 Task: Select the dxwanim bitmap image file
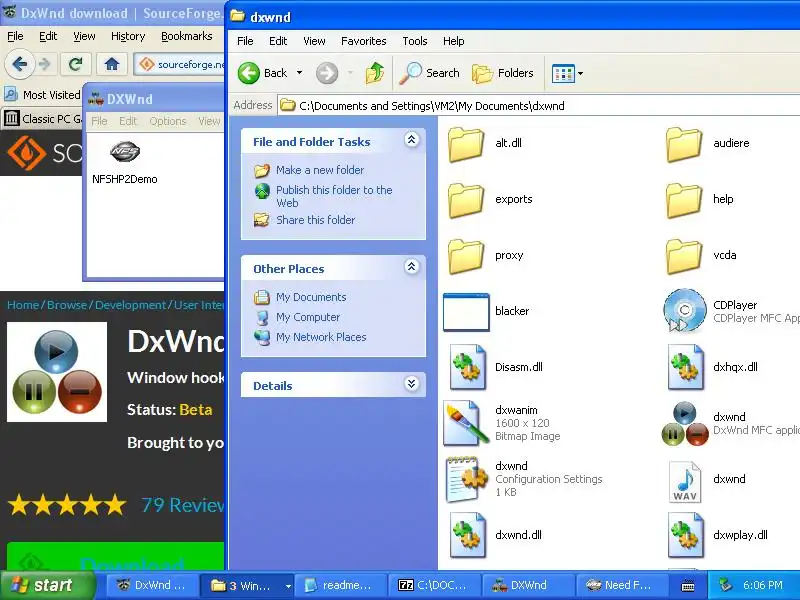(x=467, y=423)
